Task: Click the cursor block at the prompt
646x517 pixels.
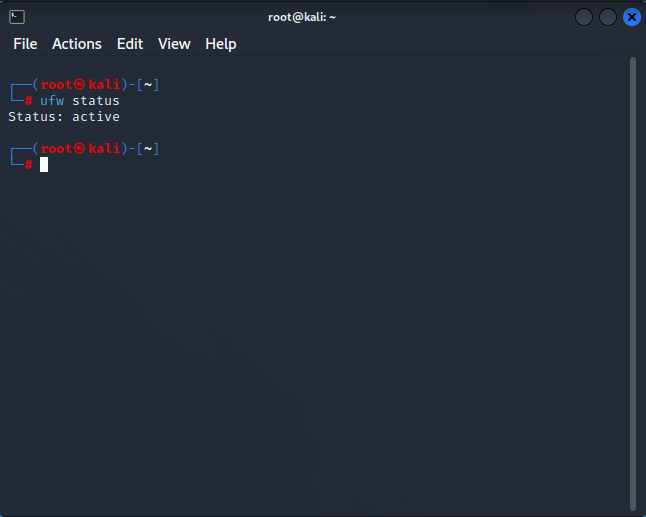Action: coord(44,165)
